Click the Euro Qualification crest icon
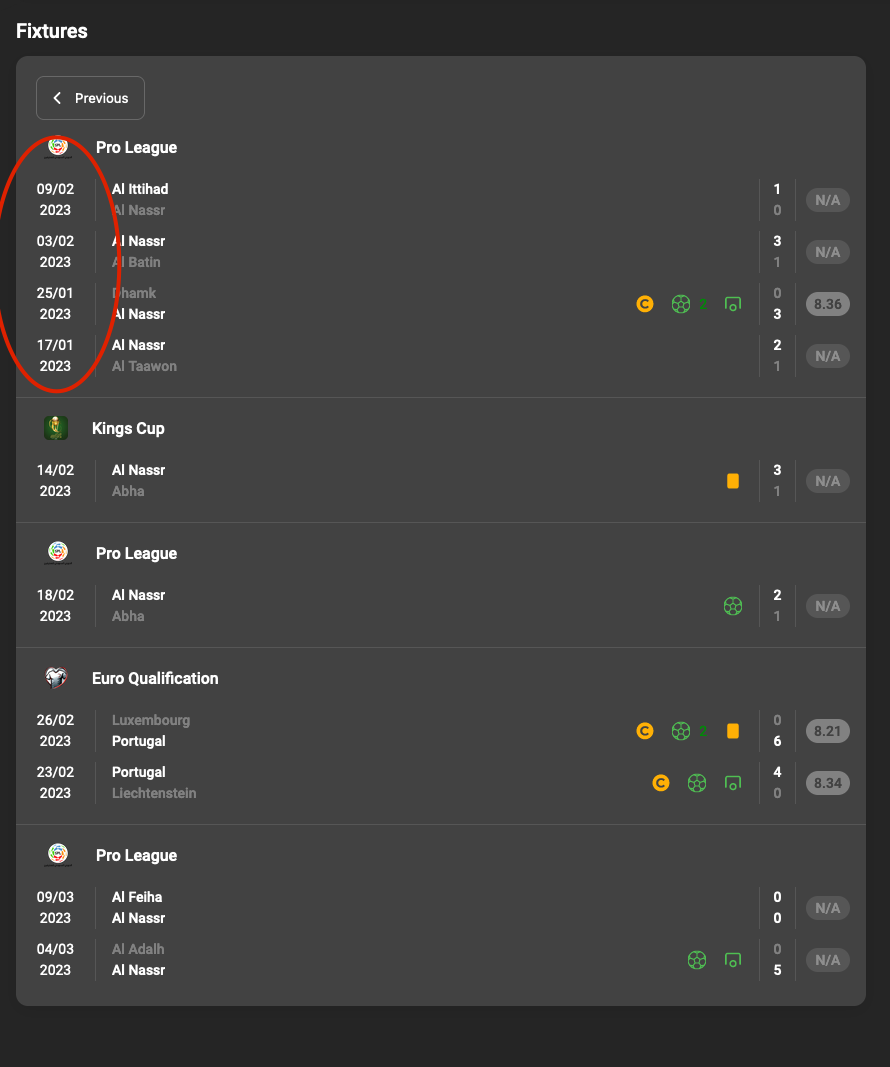This screenshot has width=890, height=1067. click(57, 677)
